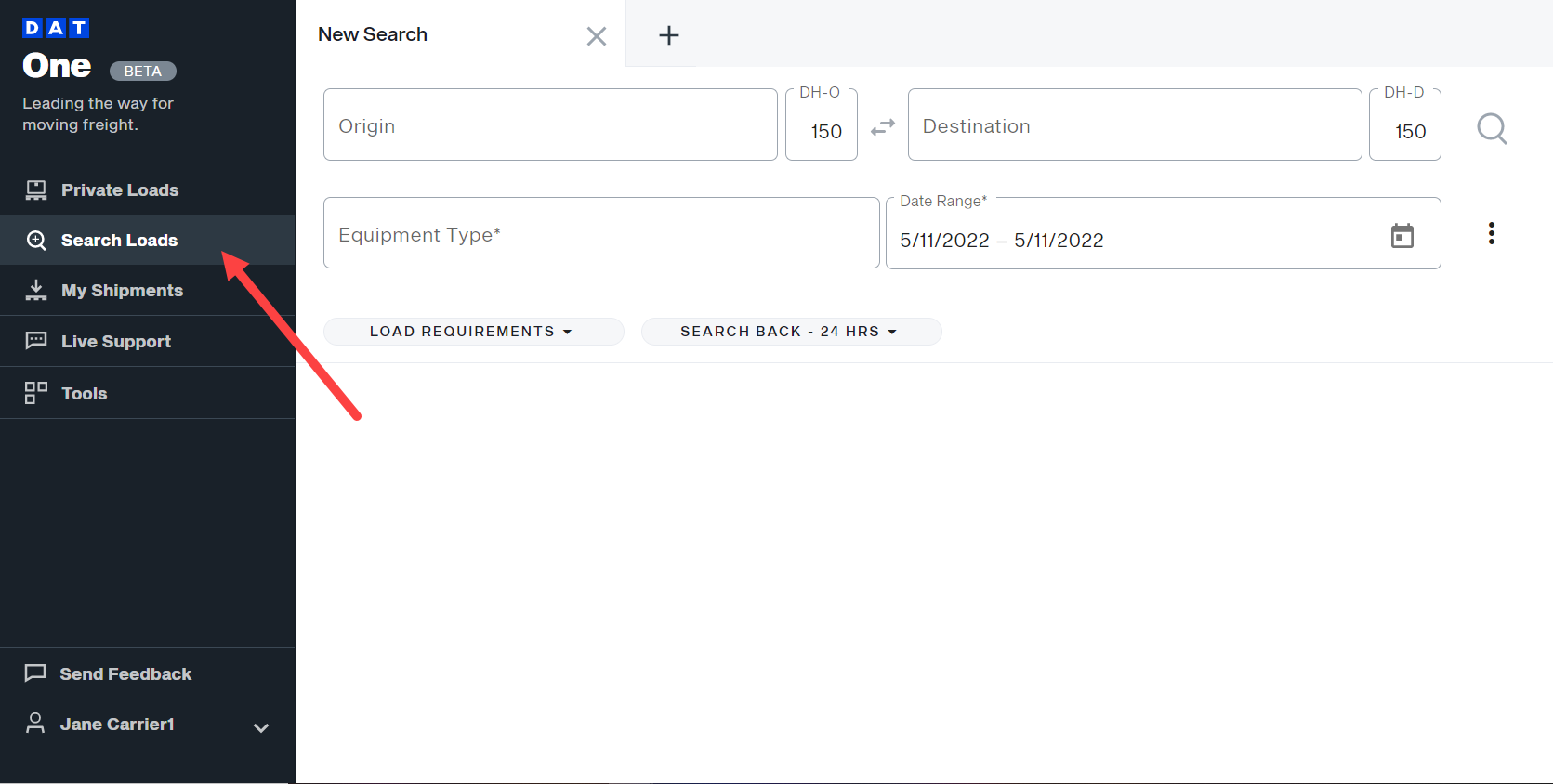The image size is (1553, 784).
Task: Swap origin and destination
Action: 883,127
